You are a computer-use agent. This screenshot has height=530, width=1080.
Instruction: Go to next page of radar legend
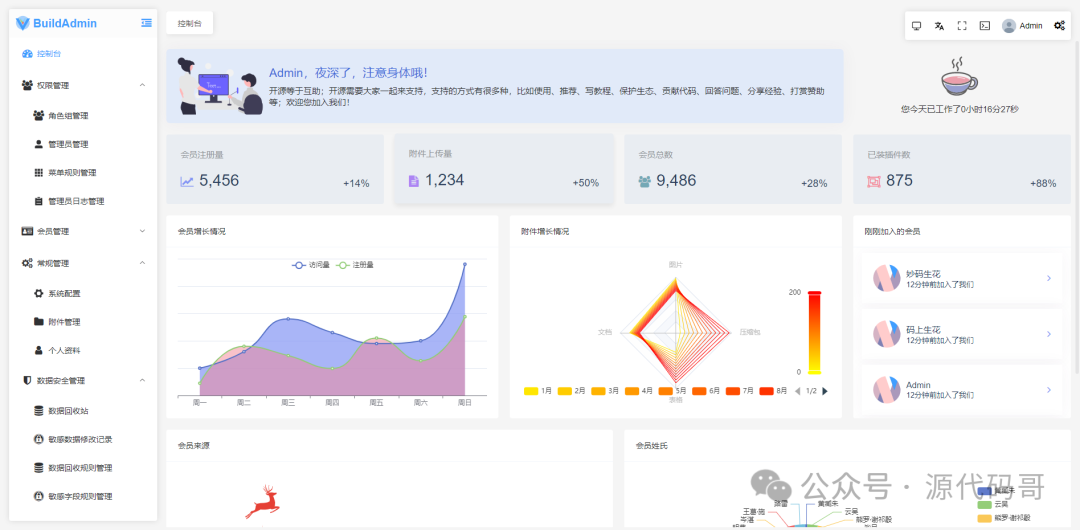pyautogui.click(x=825, y=391)
